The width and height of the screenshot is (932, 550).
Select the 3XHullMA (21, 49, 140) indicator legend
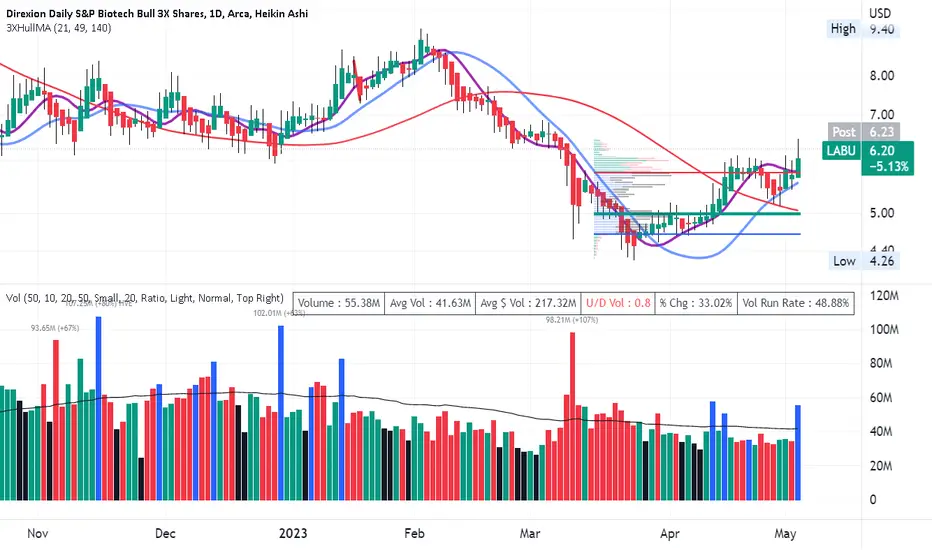(x=59, y=28)
